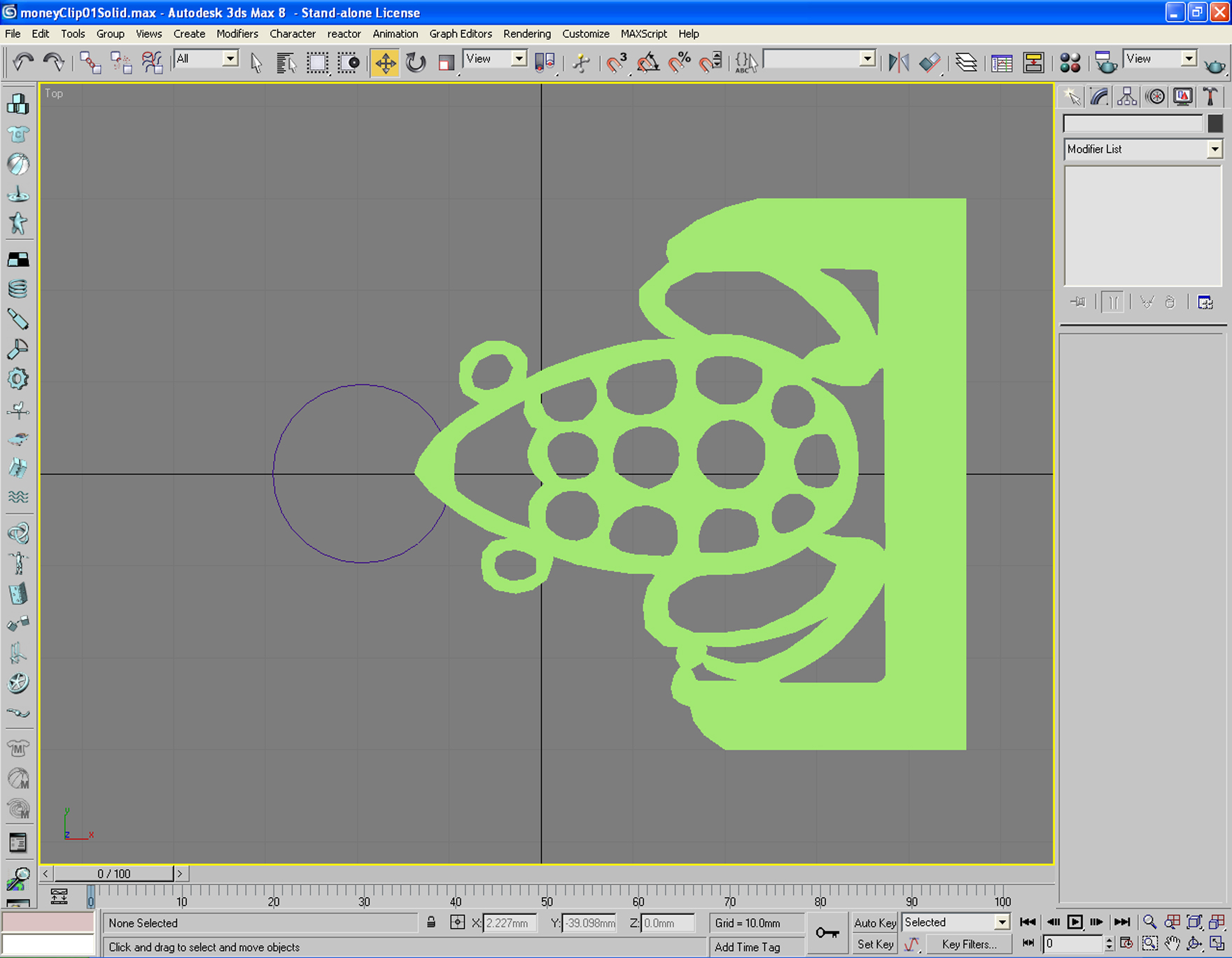Click Set Keys large key button

[827, 933]
